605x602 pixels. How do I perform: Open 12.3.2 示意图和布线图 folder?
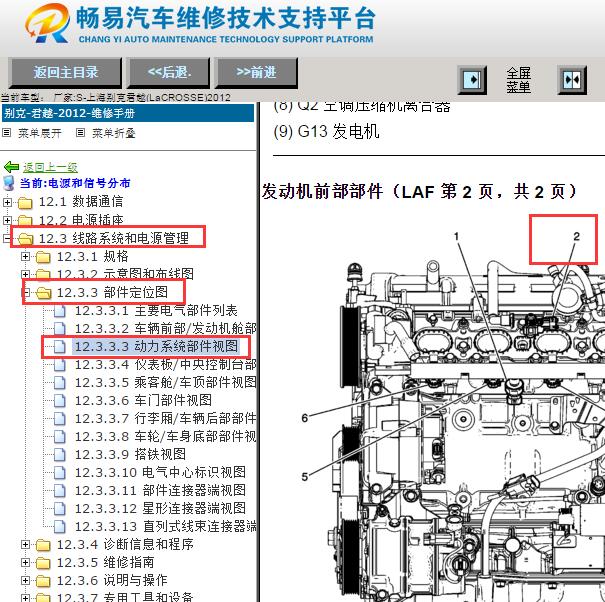click(x=125, y=274)
